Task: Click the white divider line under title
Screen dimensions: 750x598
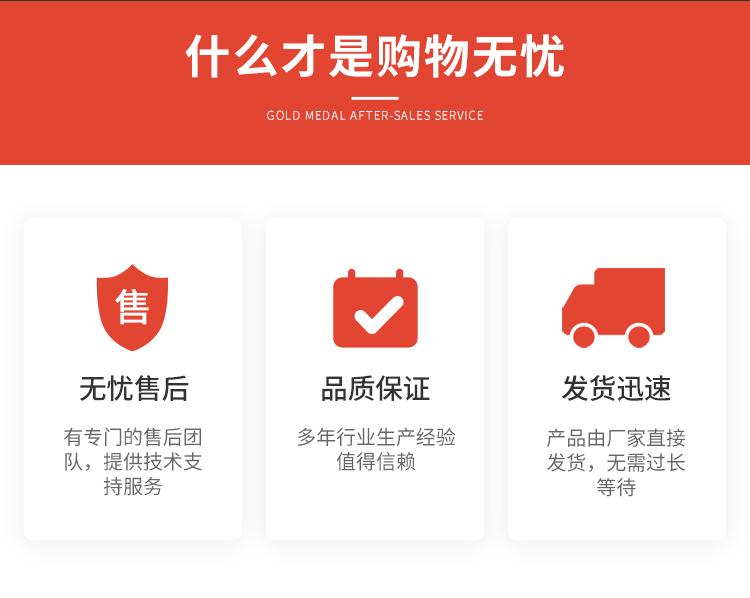Action: point(375,98)
